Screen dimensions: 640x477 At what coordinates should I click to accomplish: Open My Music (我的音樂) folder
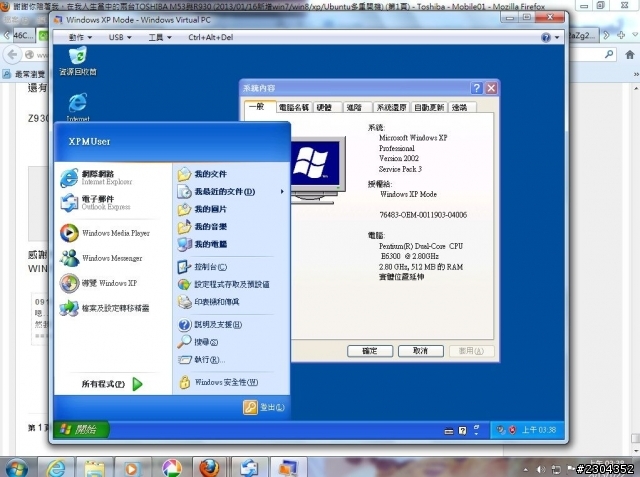(x=202, y=227)
